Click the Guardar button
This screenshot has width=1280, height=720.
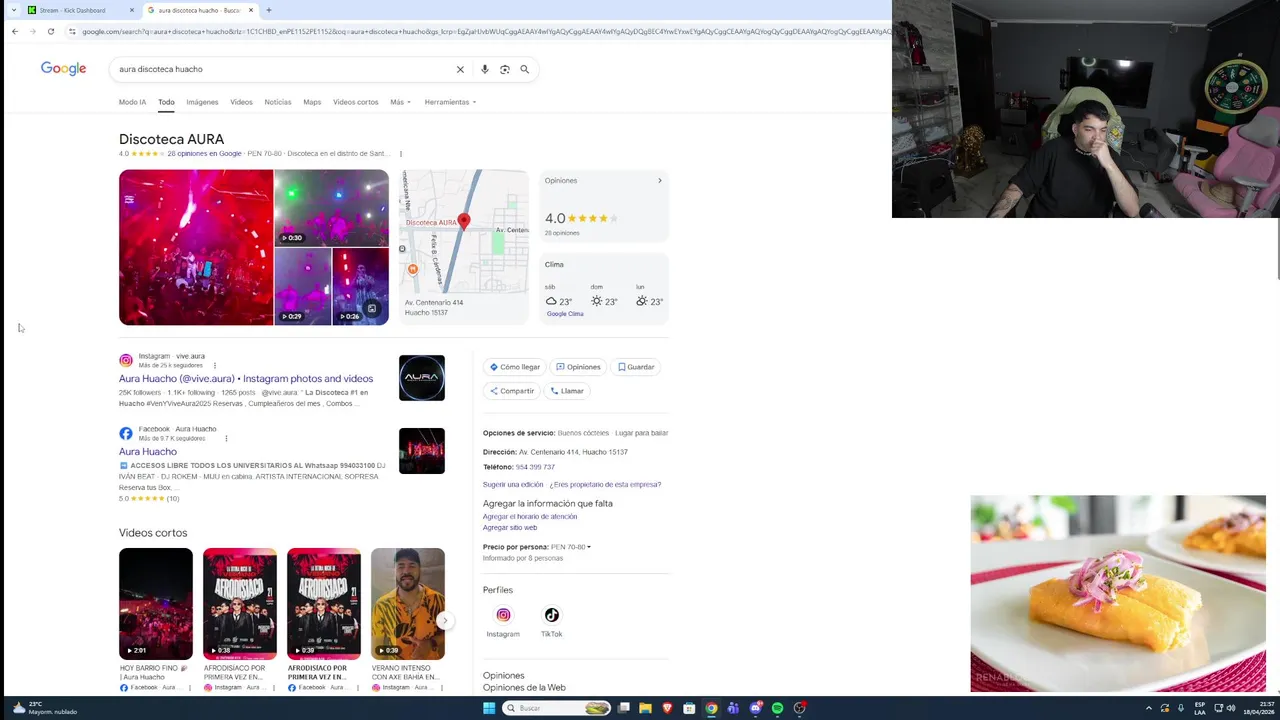pos(636,367)
